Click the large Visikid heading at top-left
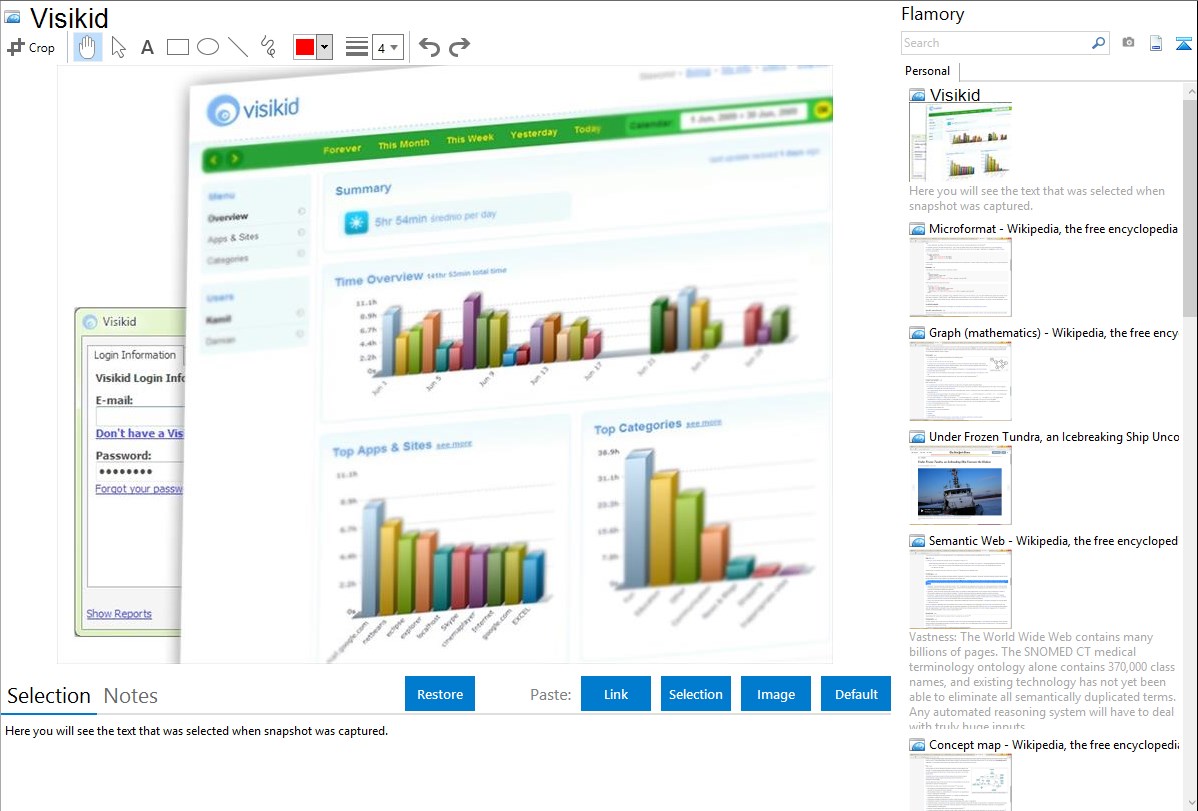The height and width of the screenshot is (811, 1198). [x=69, y=18]
